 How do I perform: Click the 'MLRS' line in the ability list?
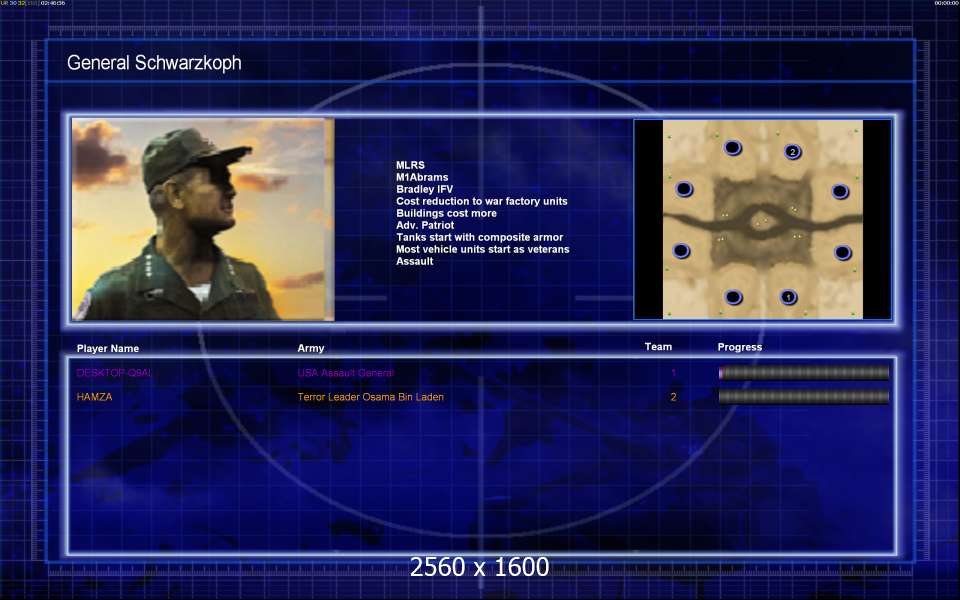click(x=410, y=165)
